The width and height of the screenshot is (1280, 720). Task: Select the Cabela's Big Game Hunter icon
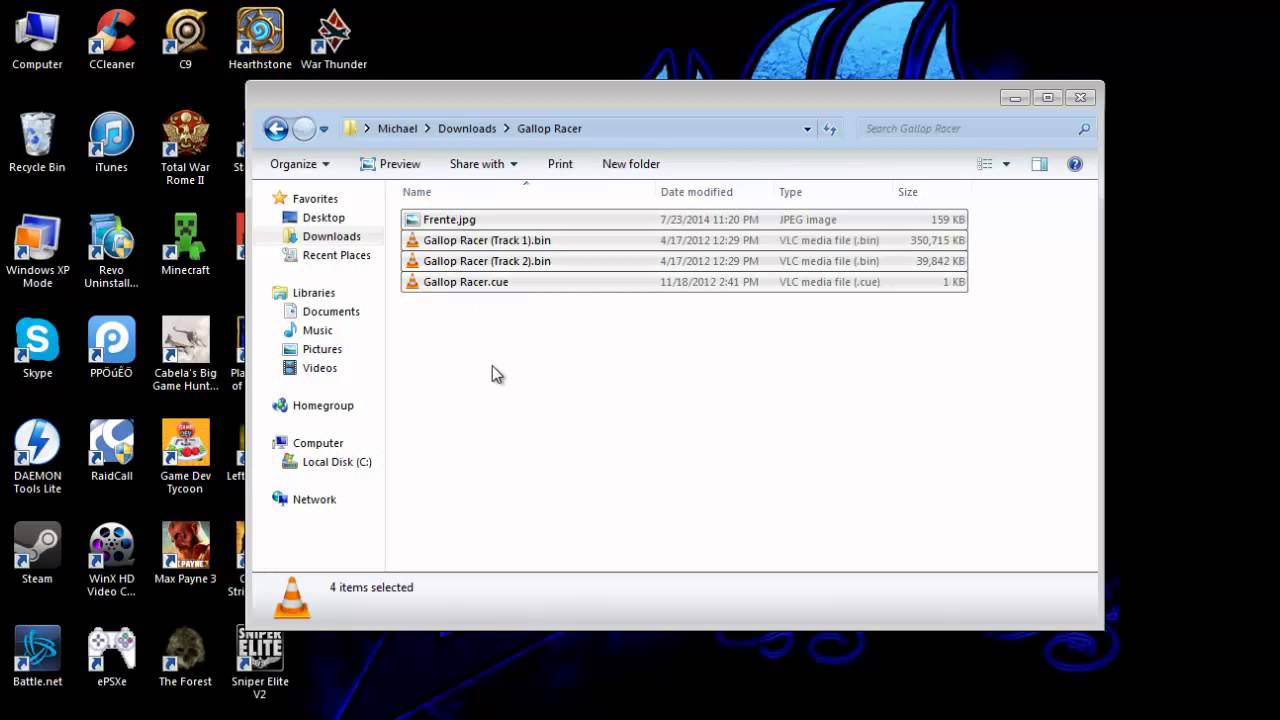pos(185,354)
